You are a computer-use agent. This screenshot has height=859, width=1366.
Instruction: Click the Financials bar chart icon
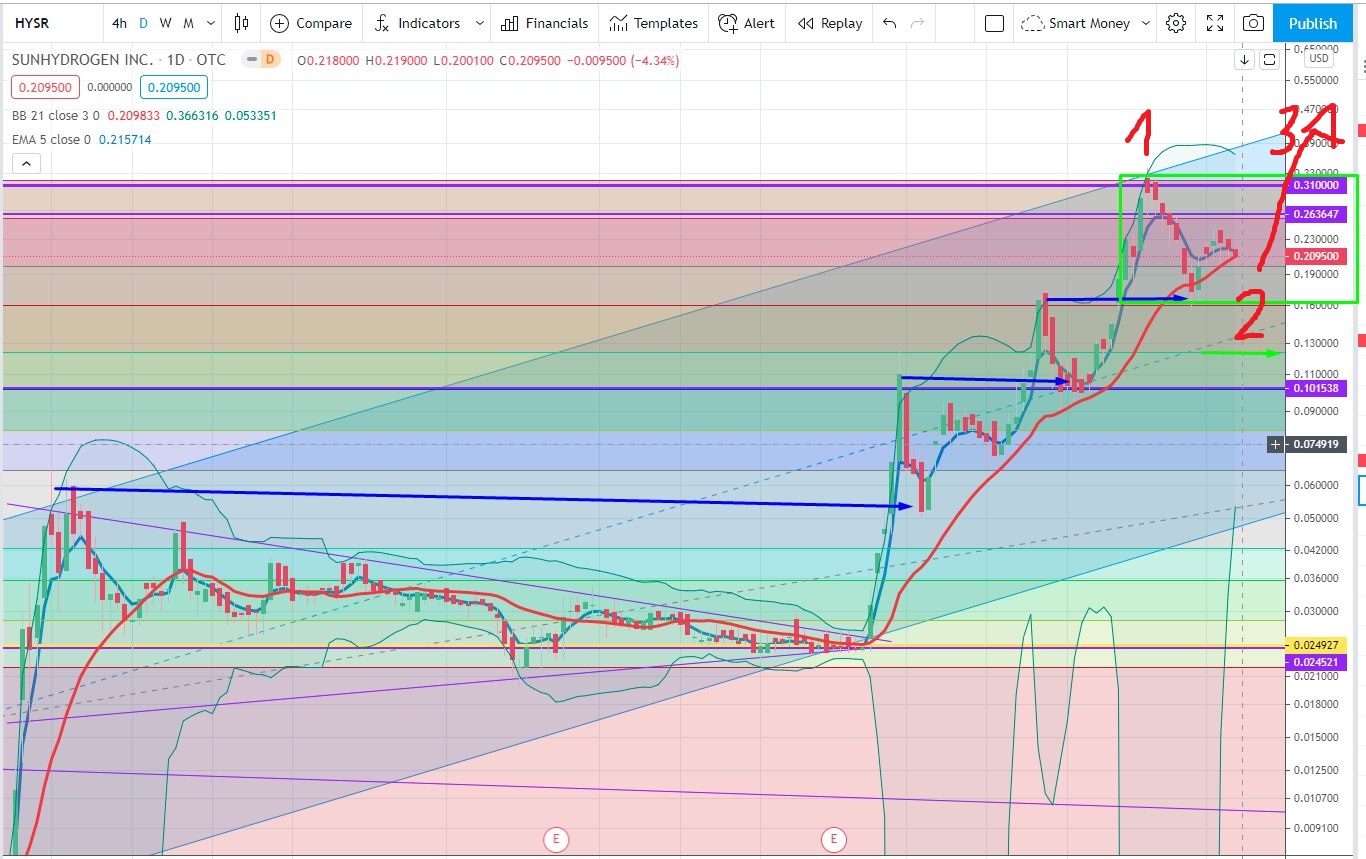tap(510, 23)
